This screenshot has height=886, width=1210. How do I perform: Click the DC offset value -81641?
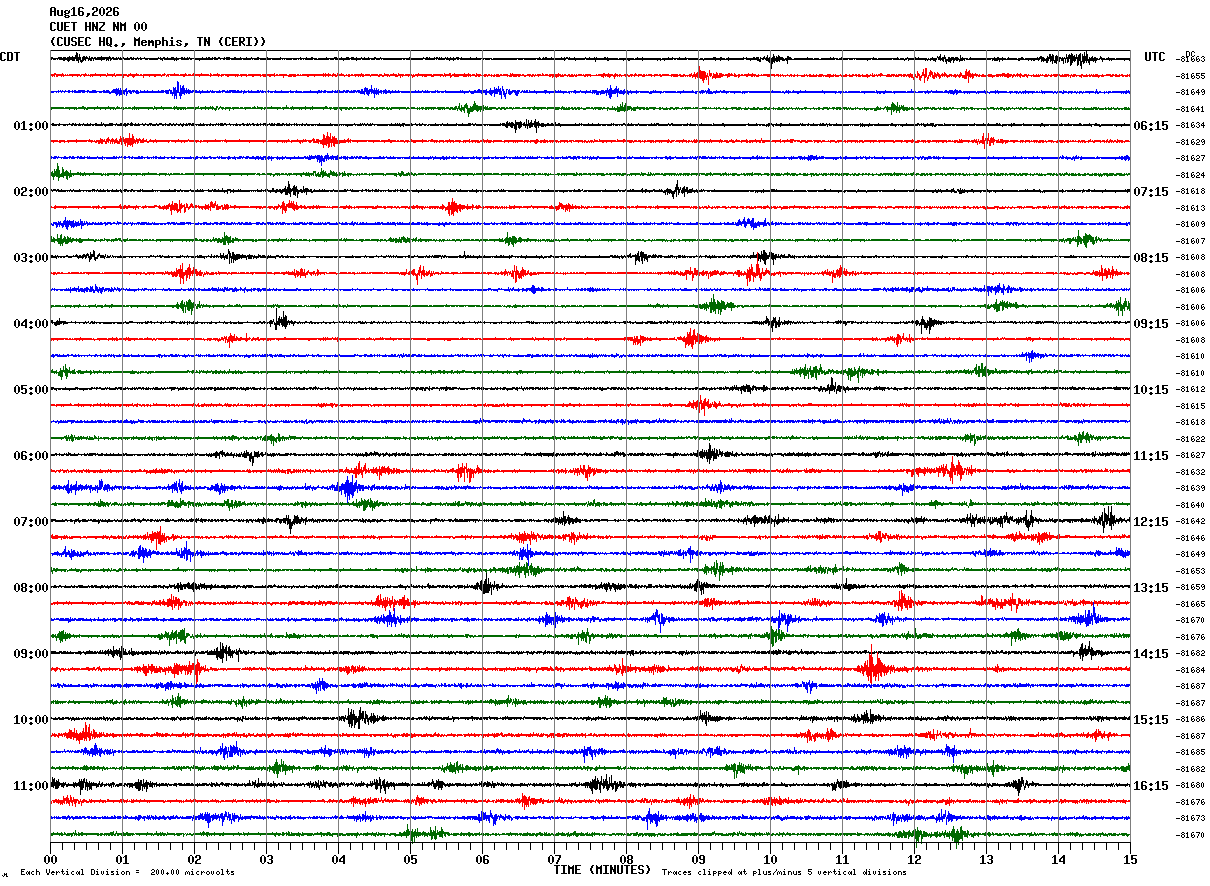[1191, 109]
